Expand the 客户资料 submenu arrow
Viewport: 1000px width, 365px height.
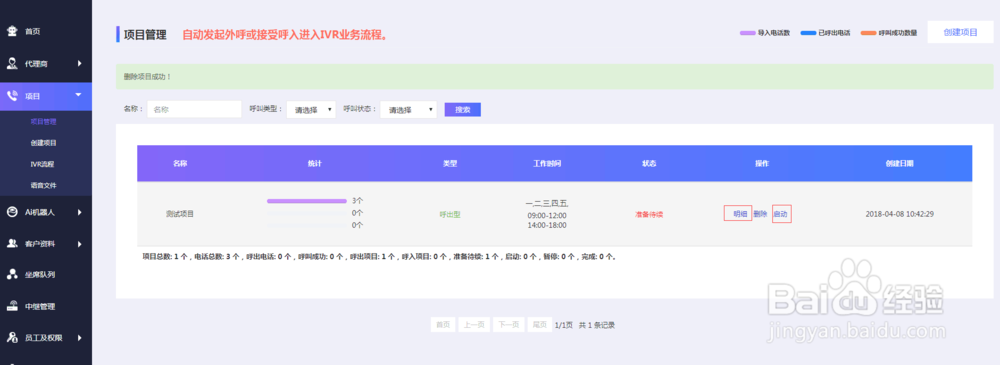[x=80, y=243]
